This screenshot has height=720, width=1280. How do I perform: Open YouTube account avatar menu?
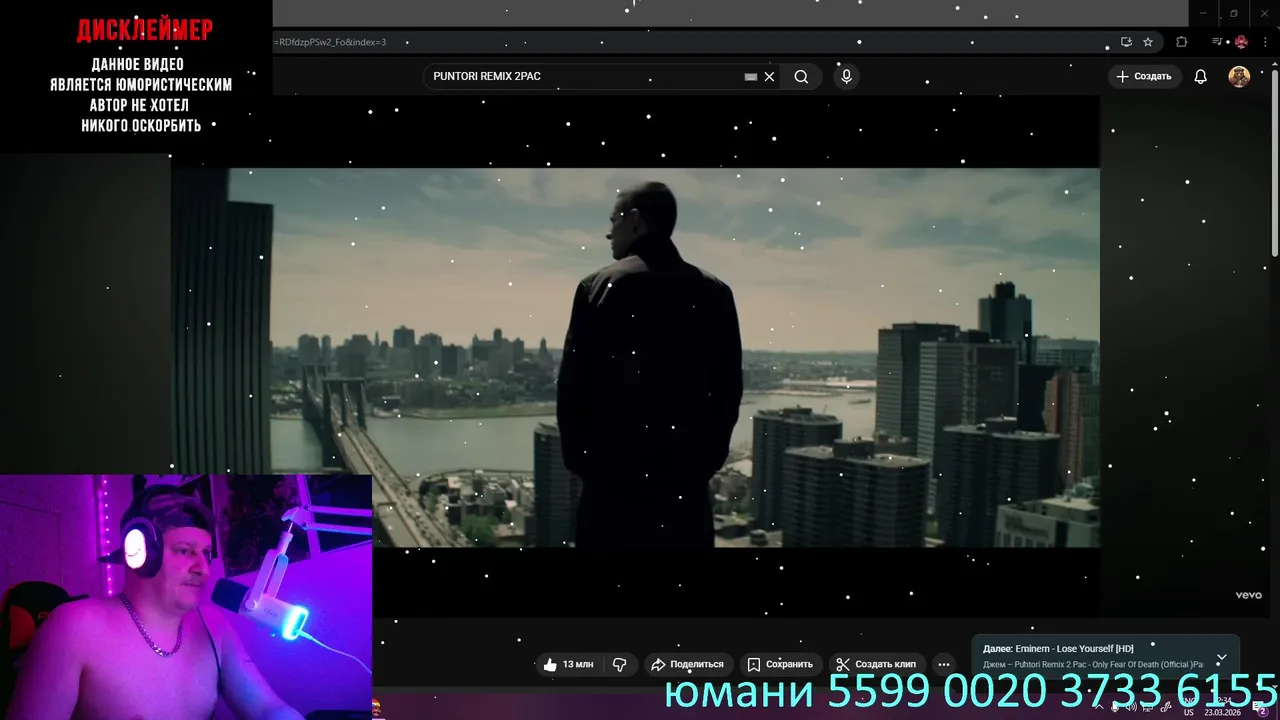coord(1239,76)
